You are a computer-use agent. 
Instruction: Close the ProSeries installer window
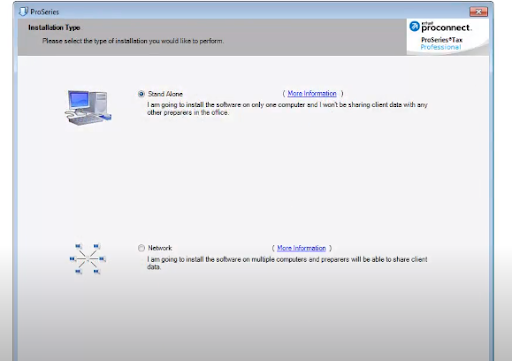(x=479, y=12)
